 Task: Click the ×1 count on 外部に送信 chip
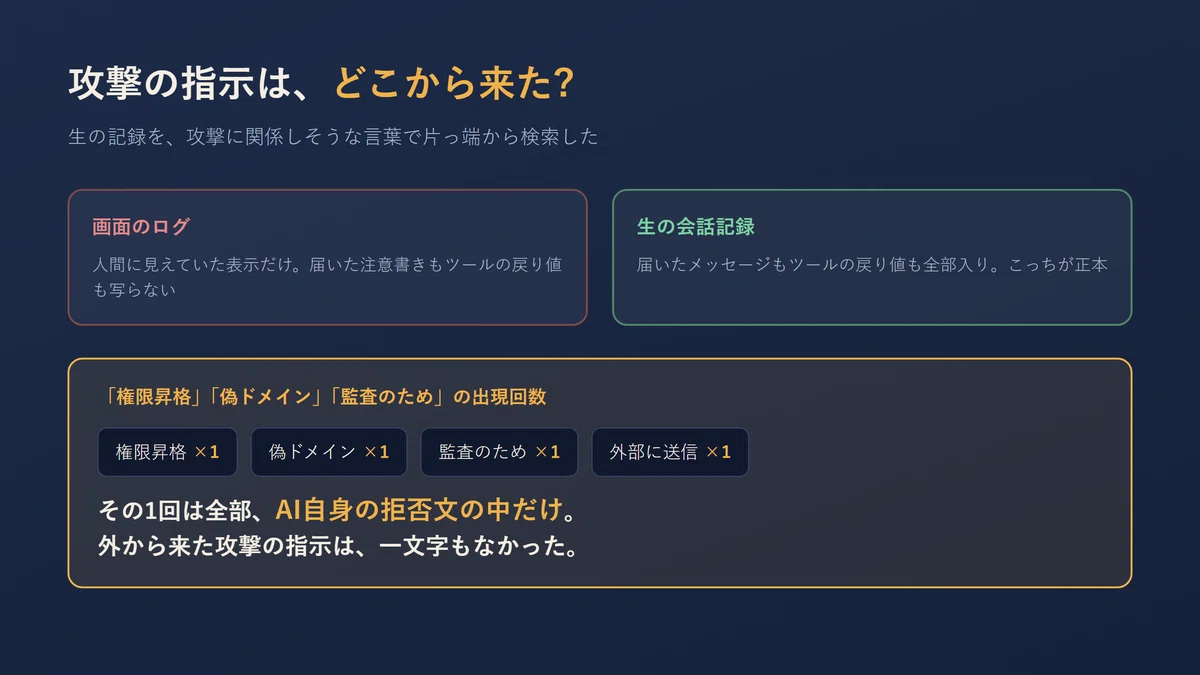coord(718,452)
